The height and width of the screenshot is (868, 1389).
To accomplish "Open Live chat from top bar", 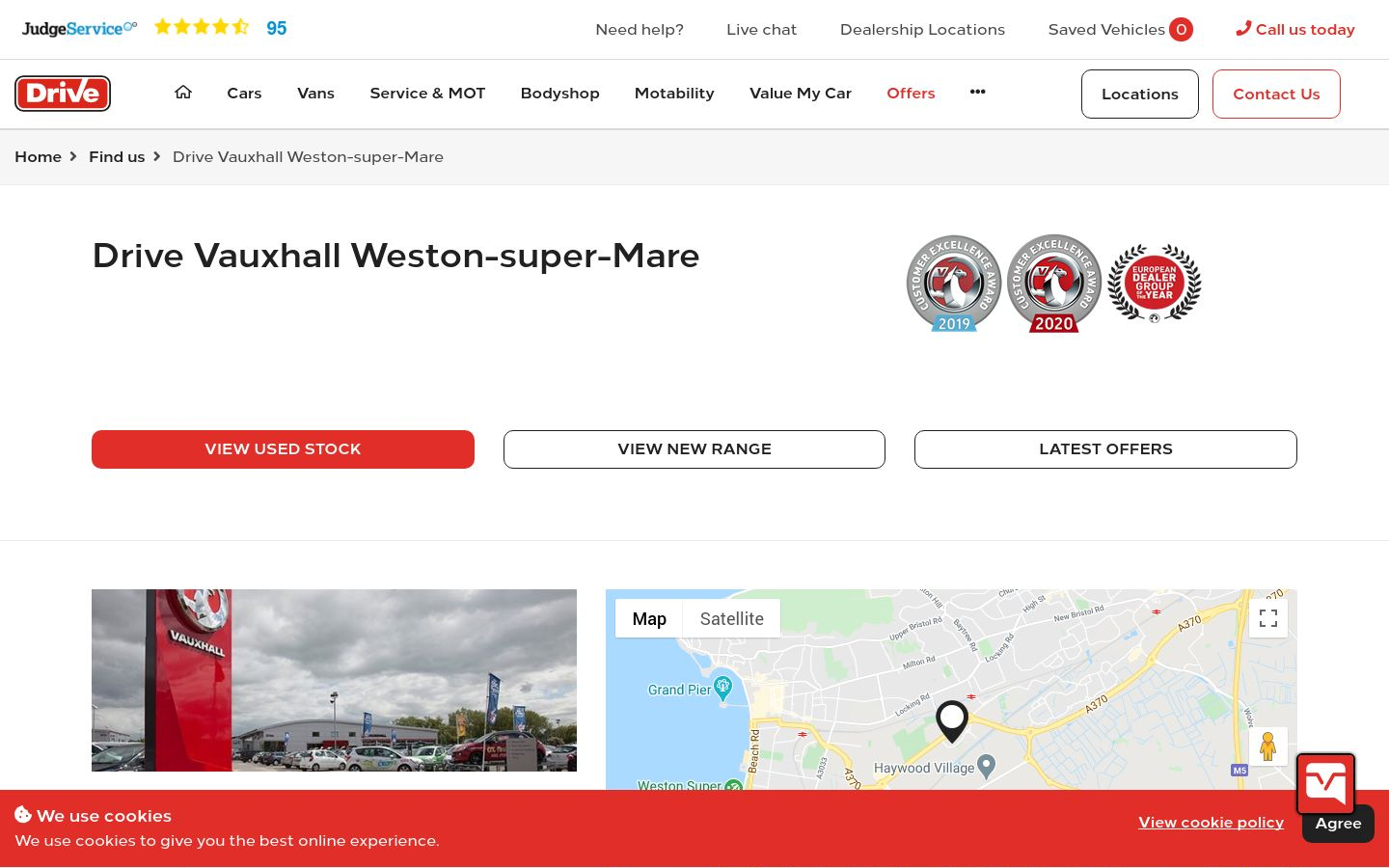I will [761, 30].
